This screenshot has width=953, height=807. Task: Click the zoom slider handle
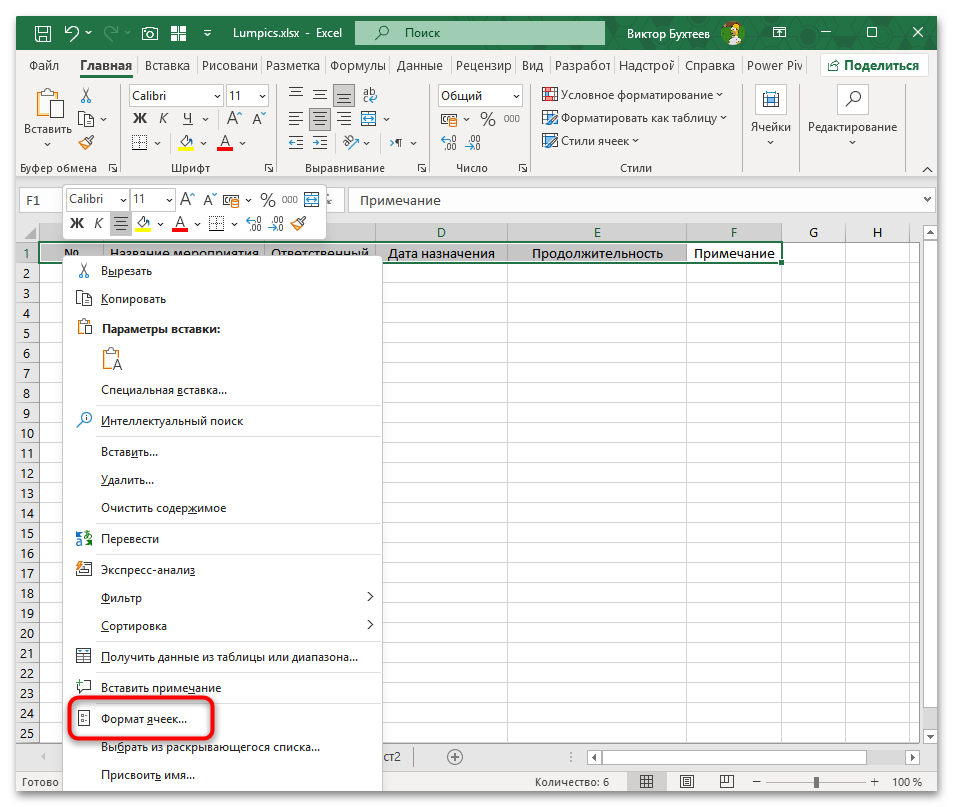tap(816, 782)
